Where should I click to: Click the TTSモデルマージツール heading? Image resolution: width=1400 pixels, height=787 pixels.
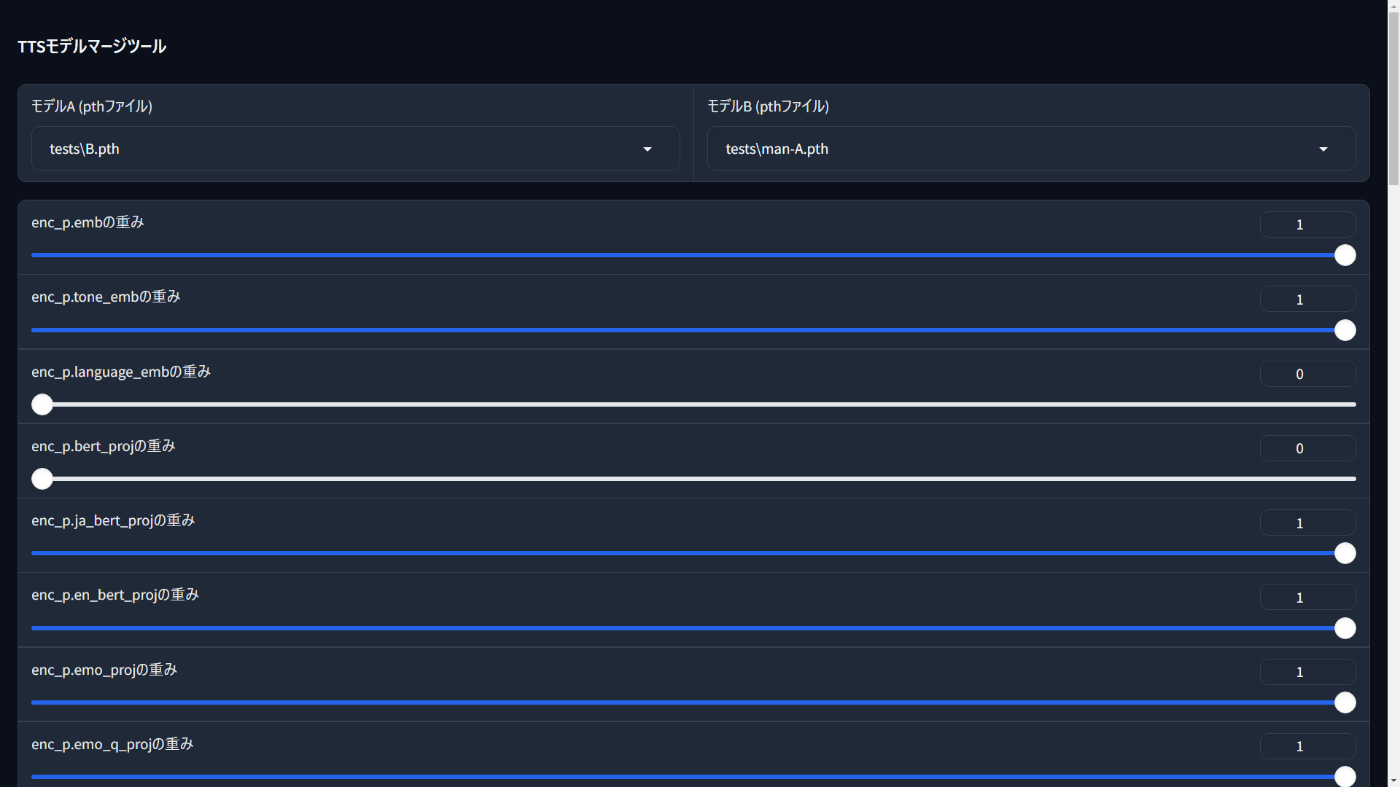tap(92, 46)
